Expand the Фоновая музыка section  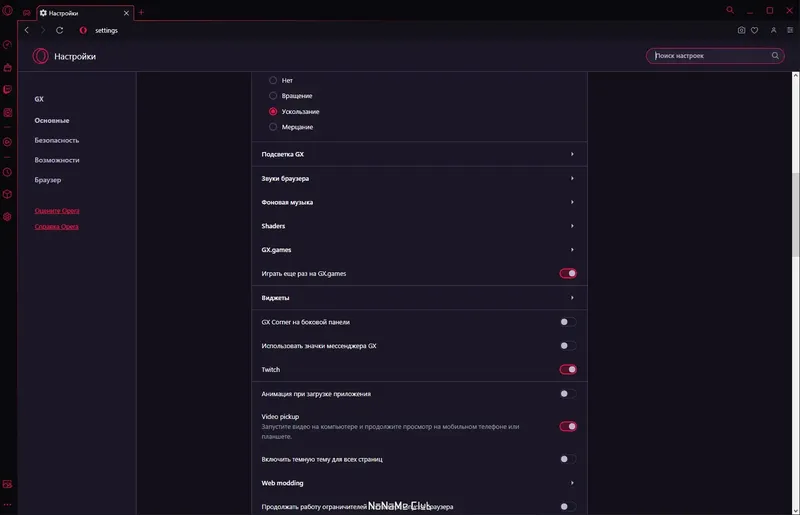419,202
